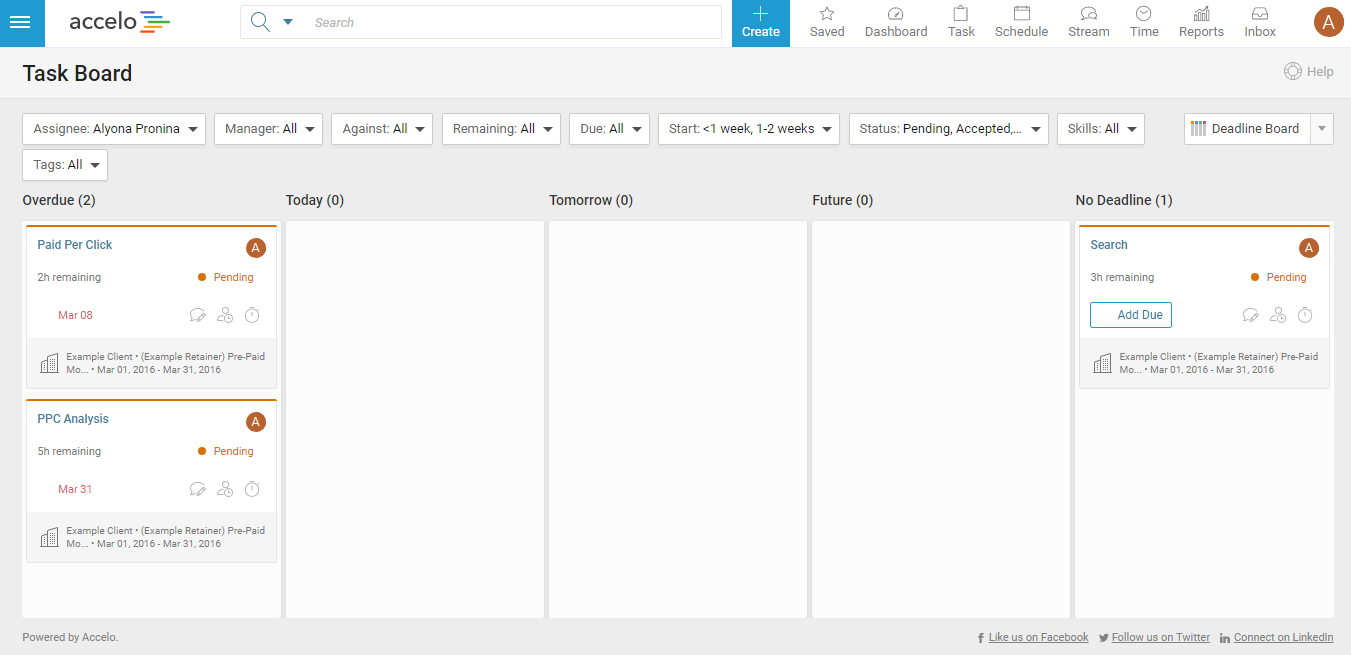Click the assignee avatar on Search task
Viewport: 1351px width, 655px height.
(1309, 248)
